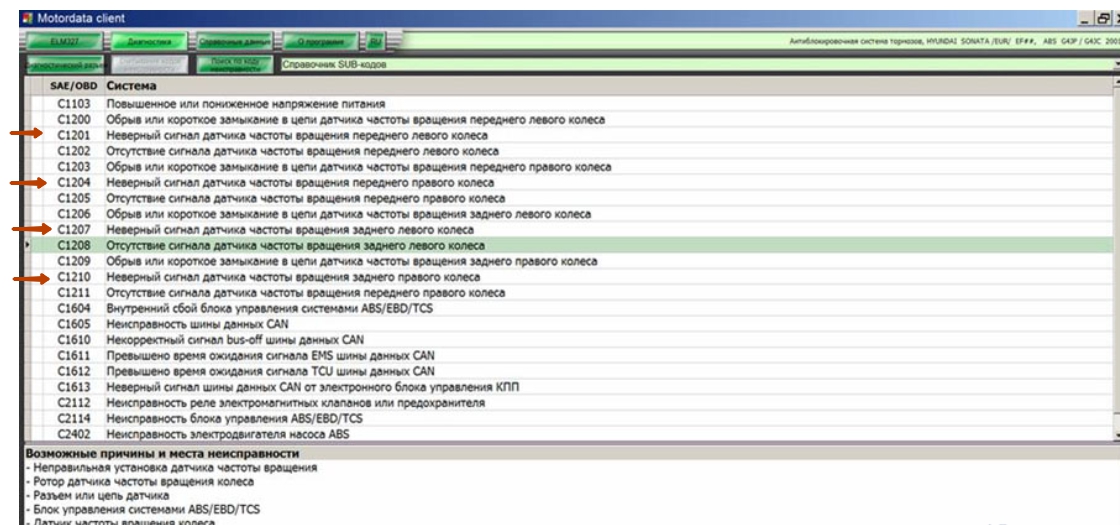The image size is (1120, 525).
Task: Click the Диагностический разъем button
Action: pyautogui.click(x=56, y=66)
